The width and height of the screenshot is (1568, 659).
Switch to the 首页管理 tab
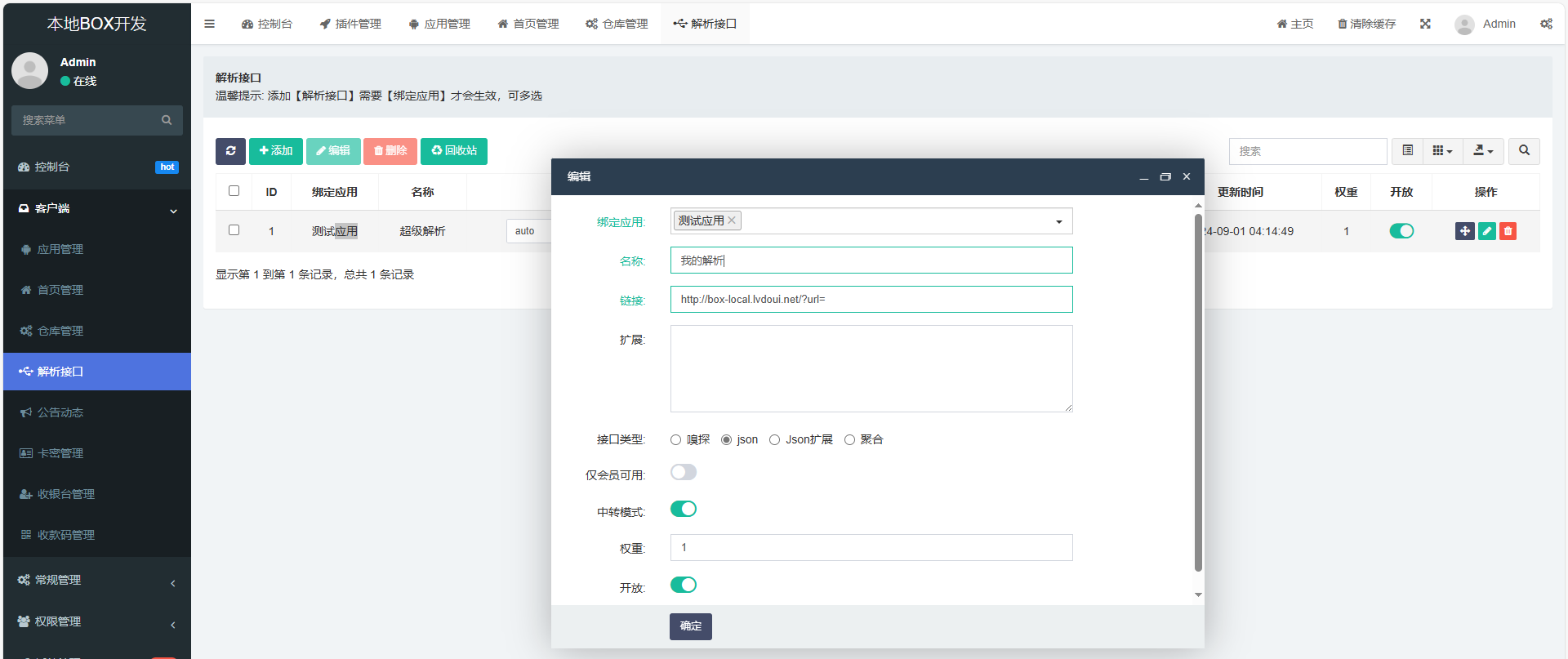coord(528,24)
